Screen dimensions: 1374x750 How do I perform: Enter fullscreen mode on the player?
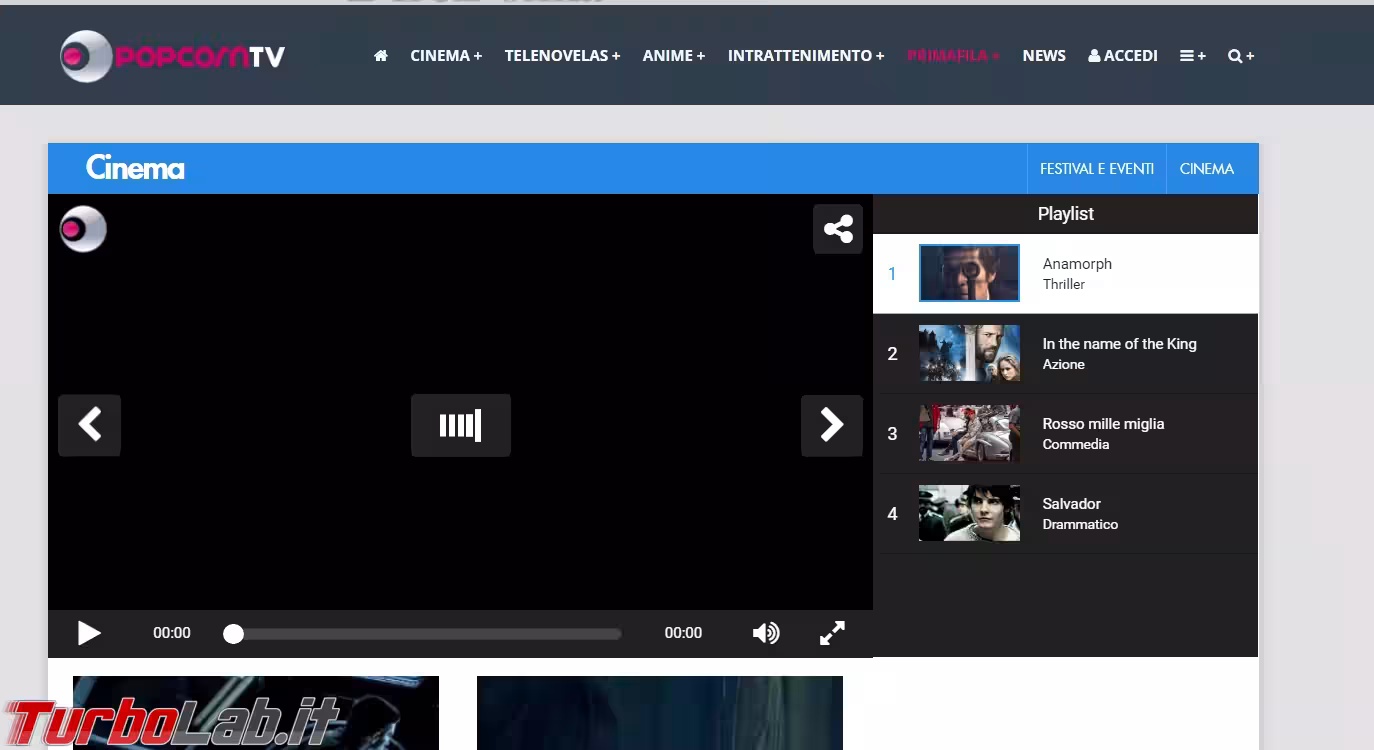click(x=831, y=632)
